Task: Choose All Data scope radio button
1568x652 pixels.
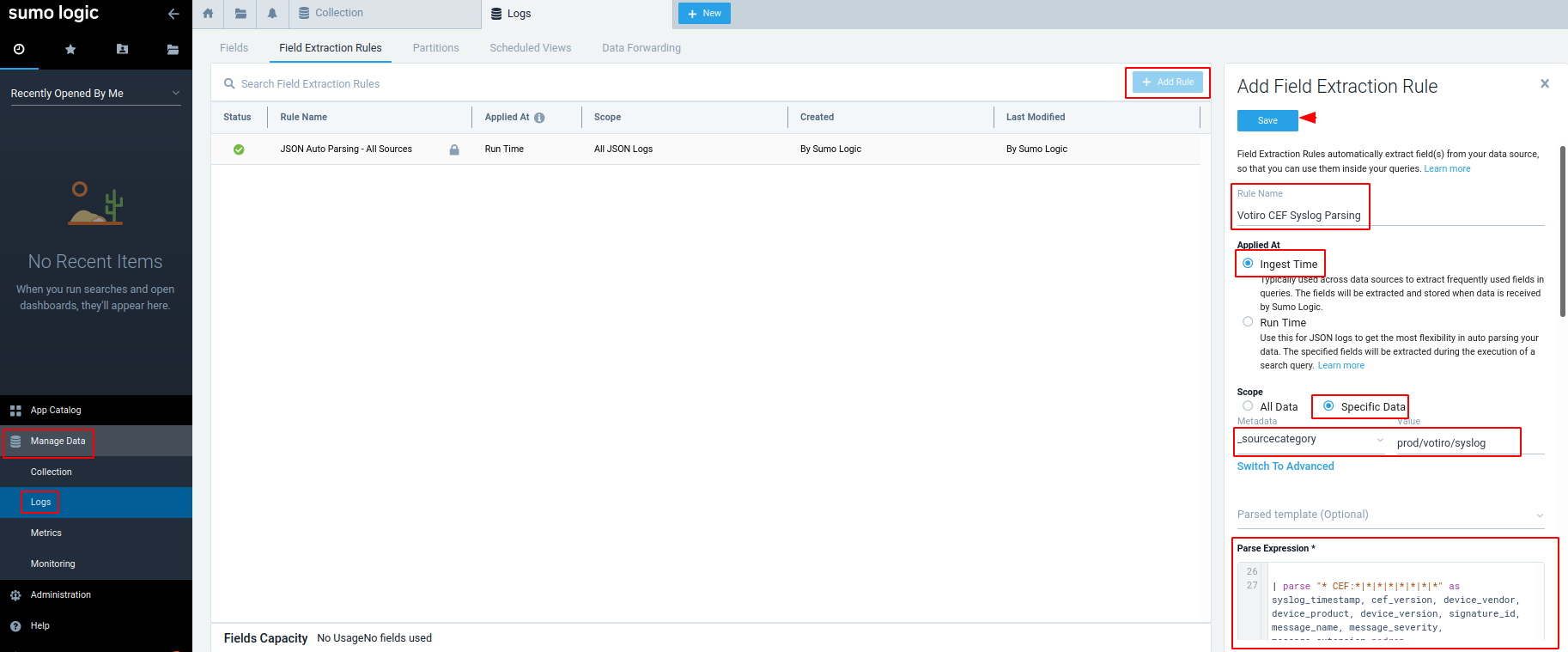Action: [1248, 406]
